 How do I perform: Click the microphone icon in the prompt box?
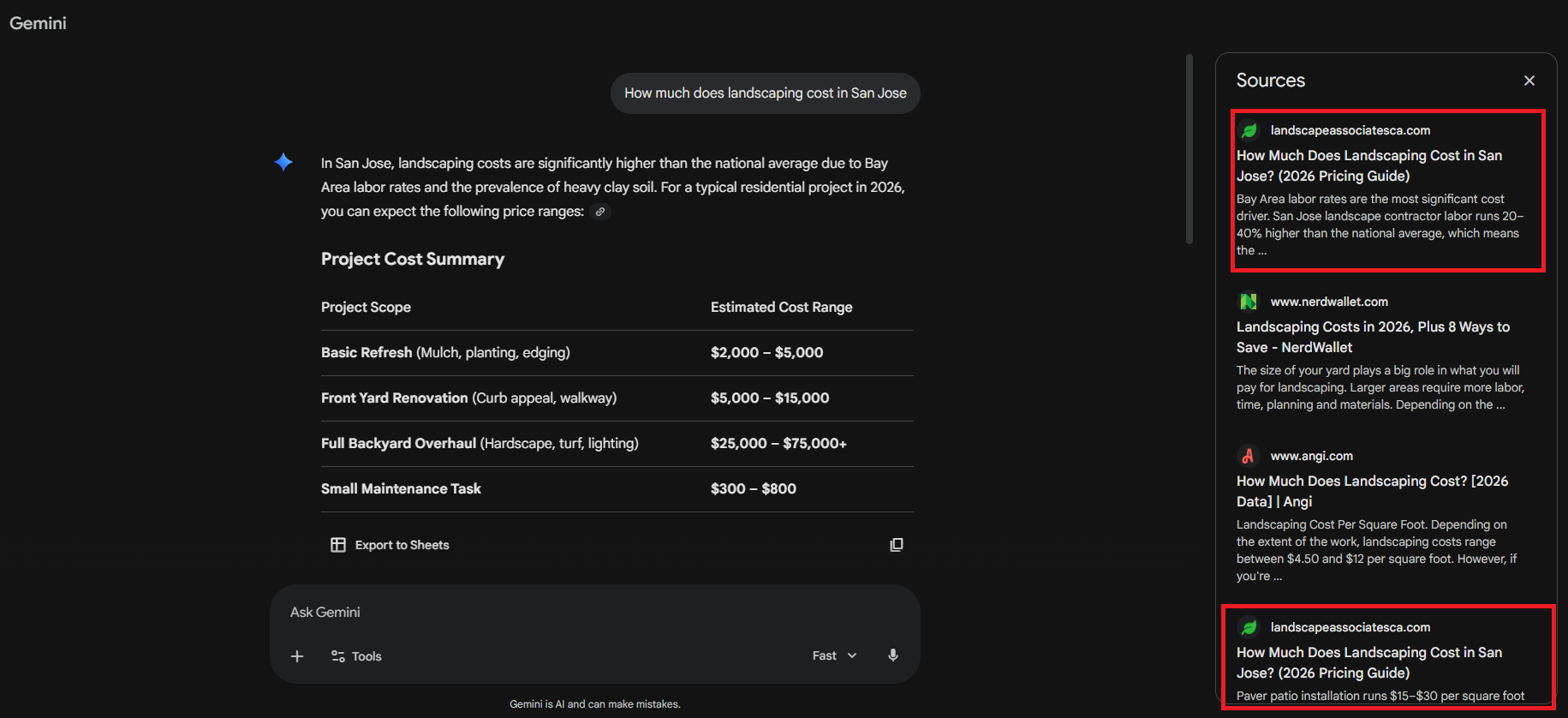893,655
